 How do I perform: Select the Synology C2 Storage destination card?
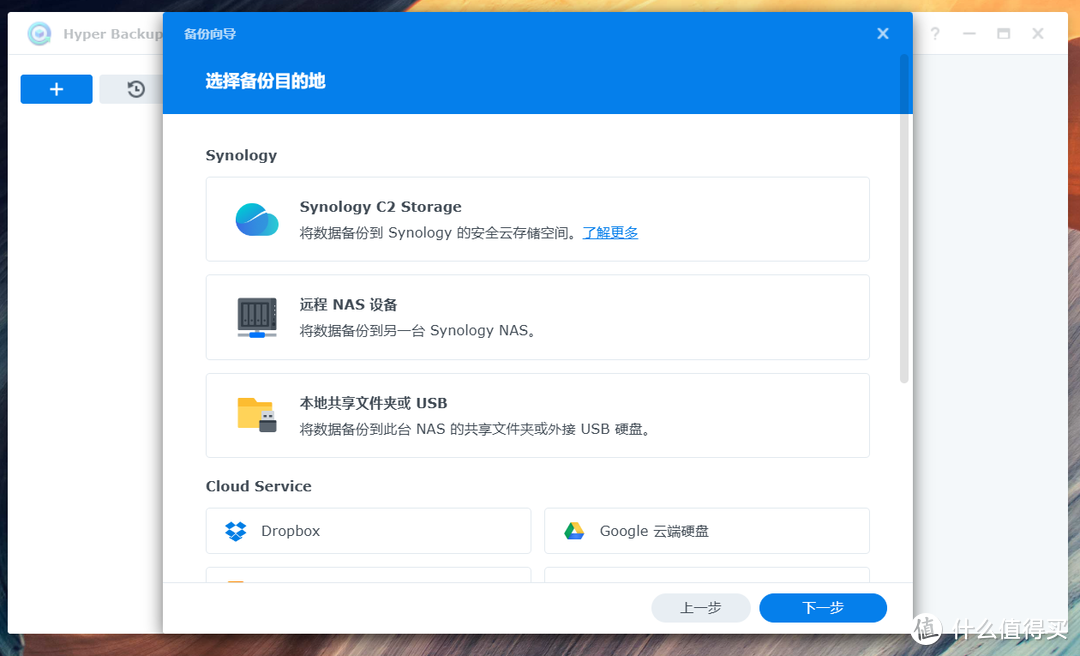(x=537, y=219)
